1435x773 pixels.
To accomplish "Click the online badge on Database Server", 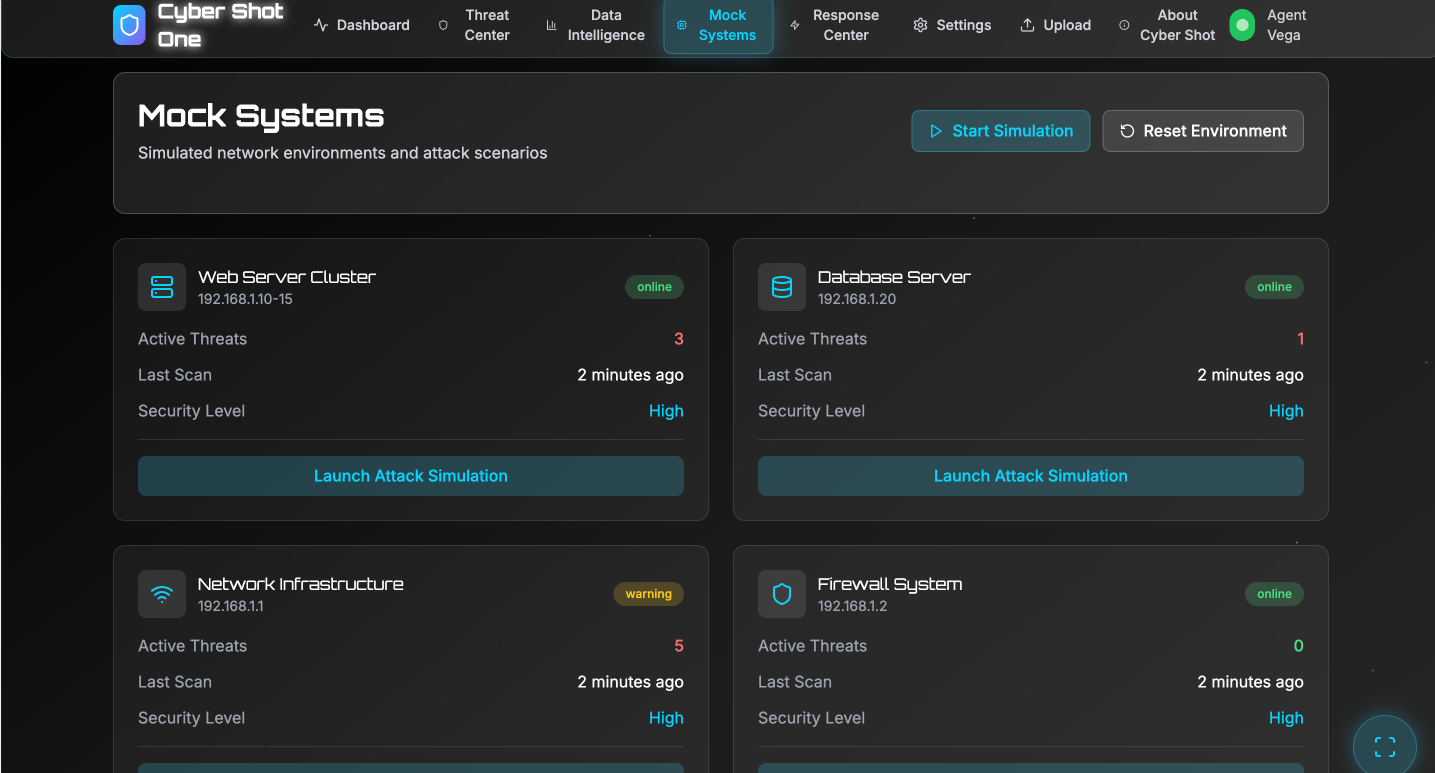I will coord(1275,287).
